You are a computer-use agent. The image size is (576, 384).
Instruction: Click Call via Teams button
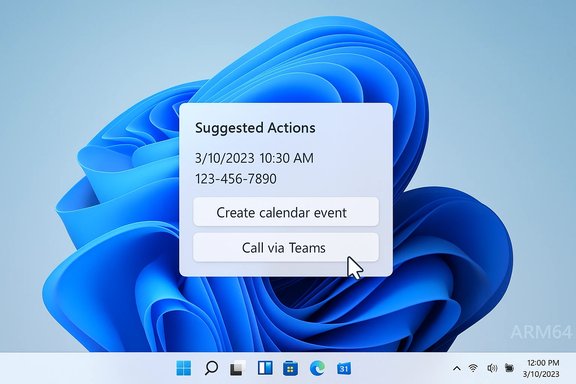click(286, 248)
